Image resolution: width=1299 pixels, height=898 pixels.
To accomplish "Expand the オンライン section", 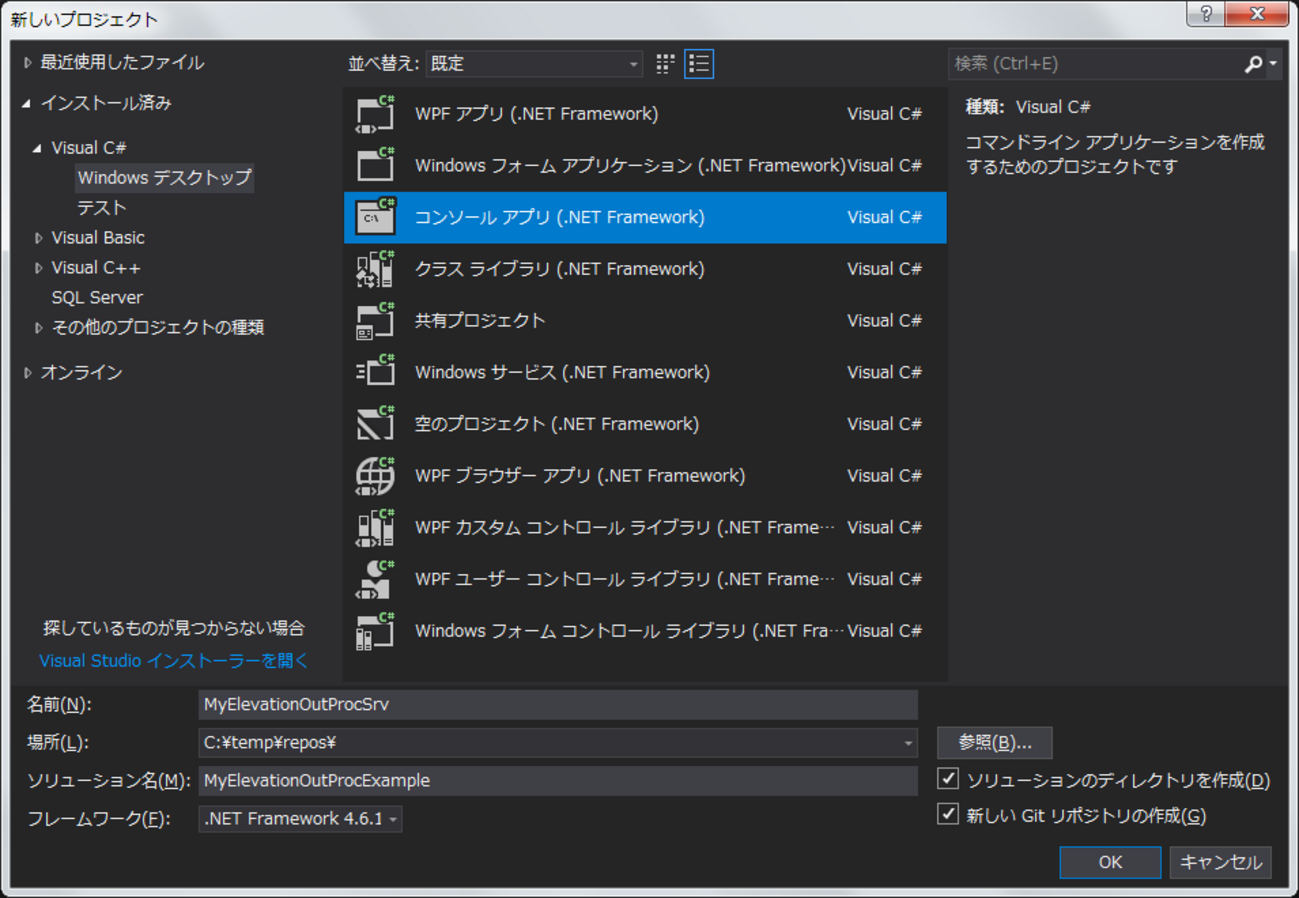I will [x=28, y=373].
